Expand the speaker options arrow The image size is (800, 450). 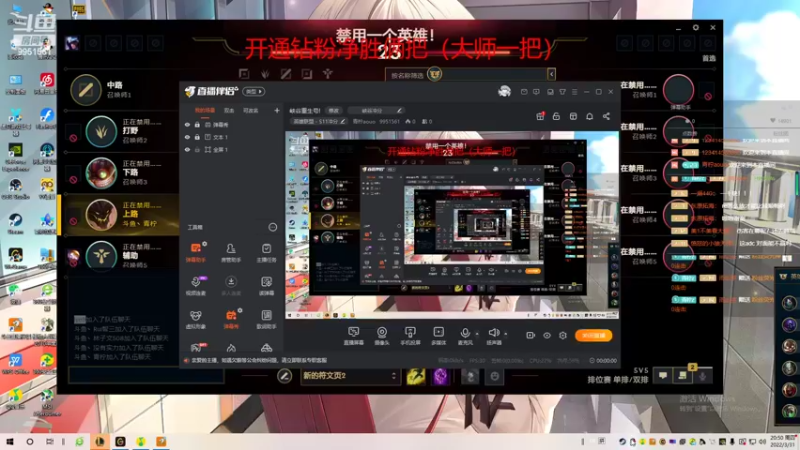[506, 334]
